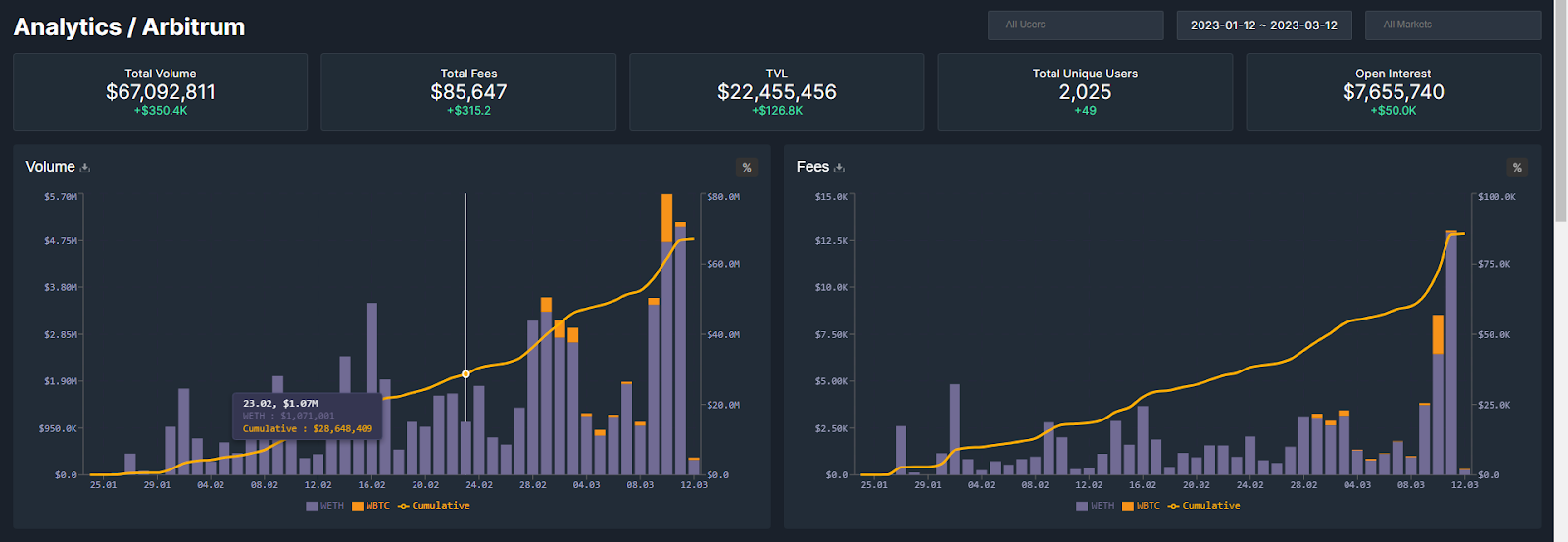Click the Open Interest card

(x=1393, y=92)
